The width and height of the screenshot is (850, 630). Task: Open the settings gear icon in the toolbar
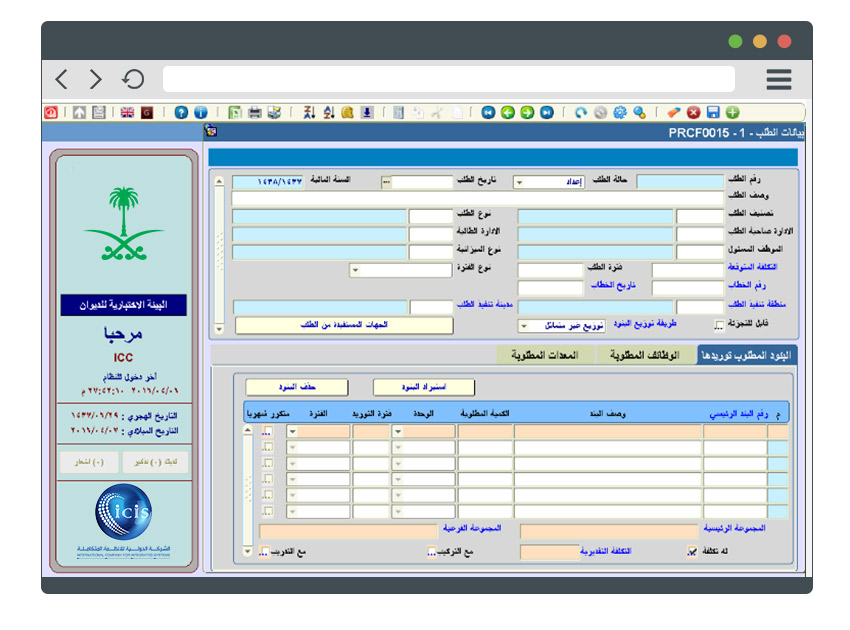coord(620,112)
